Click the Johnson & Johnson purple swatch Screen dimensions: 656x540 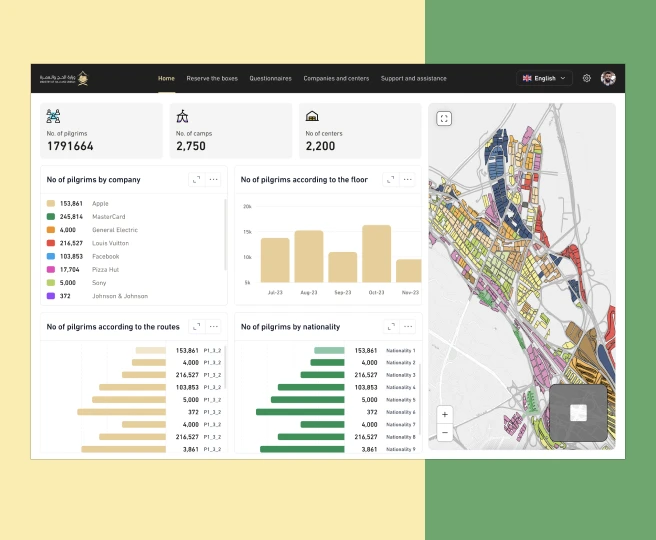point(51,296)
